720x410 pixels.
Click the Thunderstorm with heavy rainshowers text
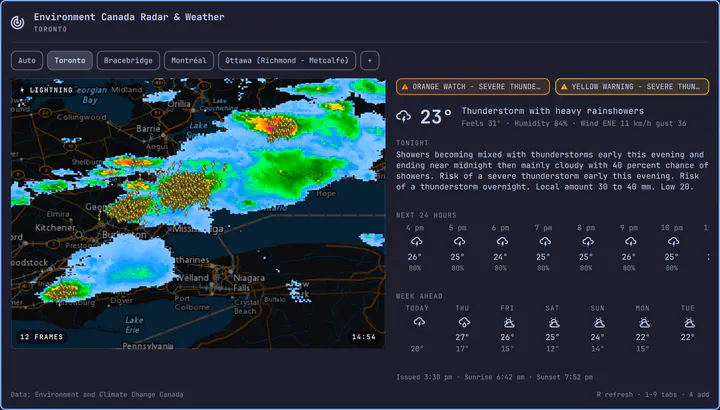click(552, 111)
